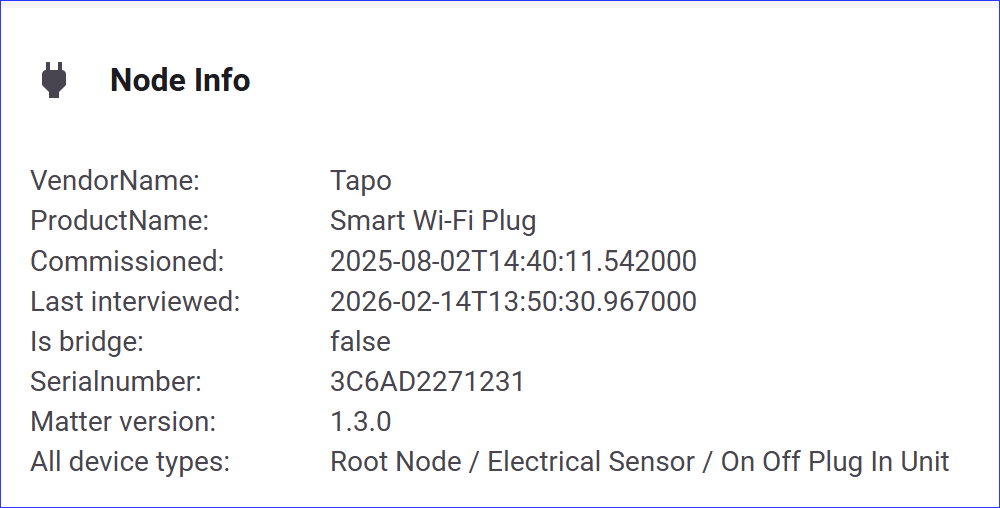Click the Tapo vendor value

pos(360,181)
